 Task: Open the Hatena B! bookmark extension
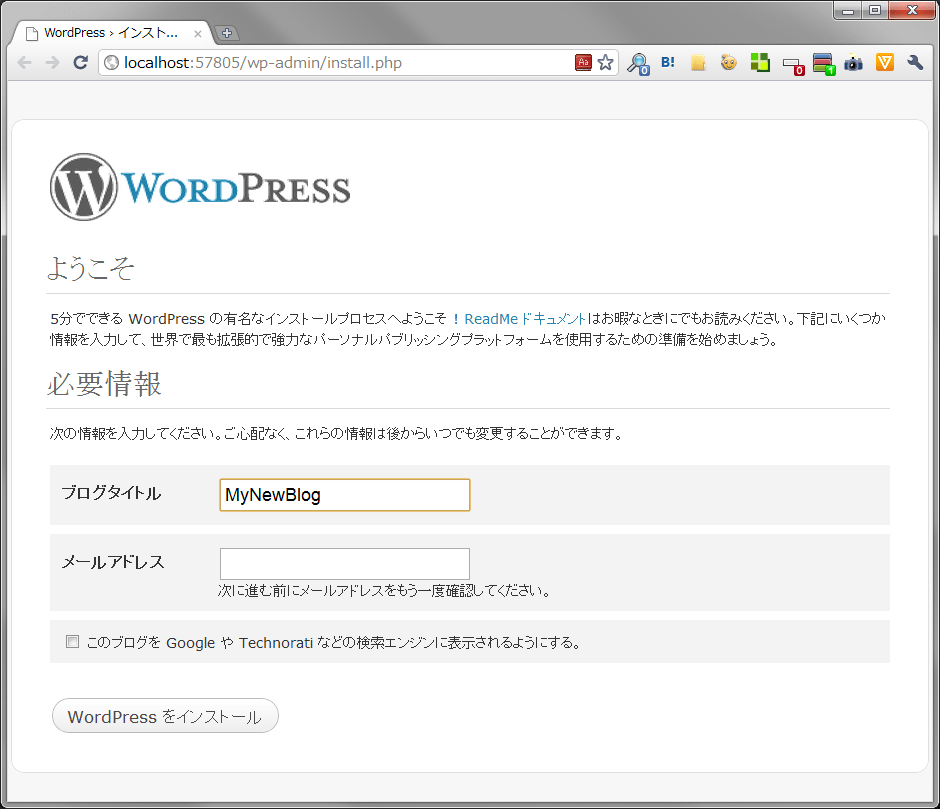pos(668,62)
